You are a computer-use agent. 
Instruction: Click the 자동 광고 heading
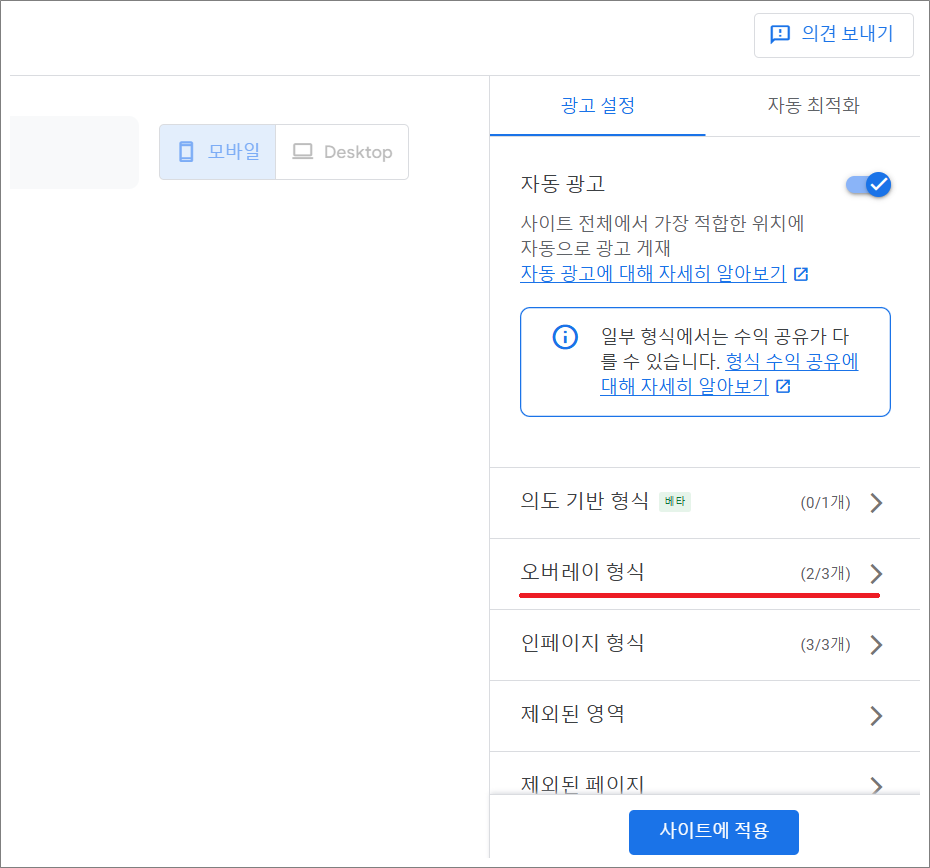tap(562, 184)
